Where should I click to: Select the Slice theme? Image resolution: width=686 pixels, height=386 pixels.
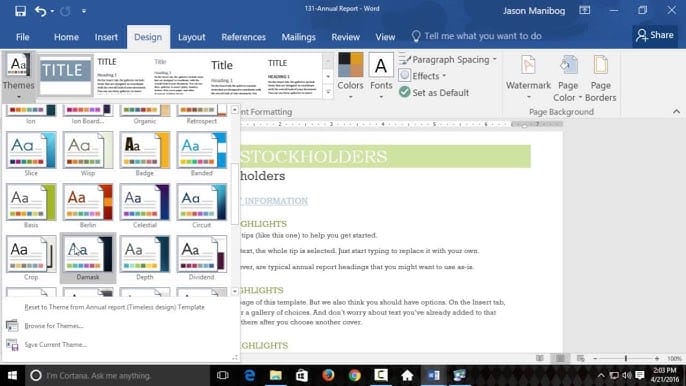(31, 154)
